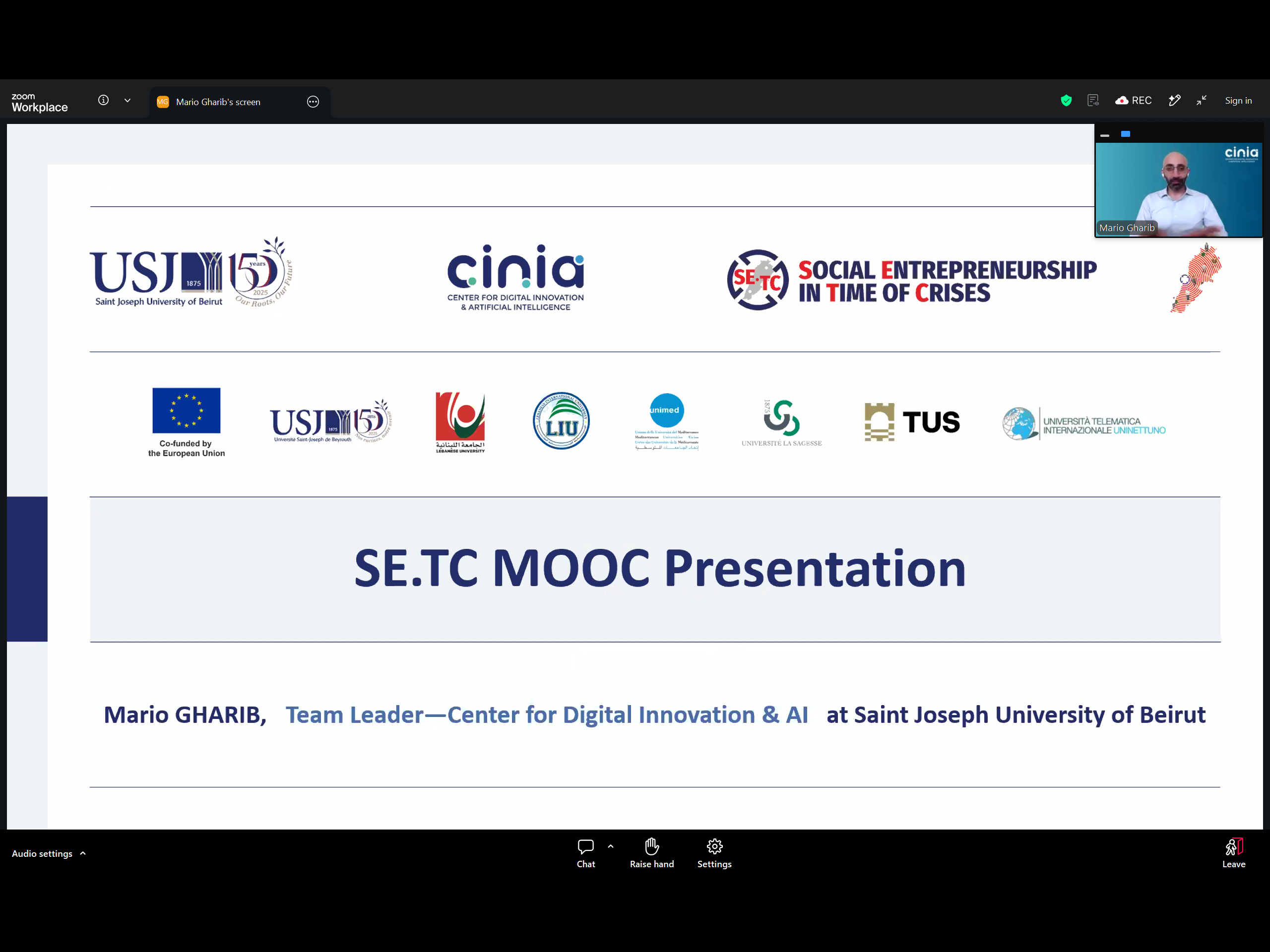Click the Sign in link

(1238, 101)
